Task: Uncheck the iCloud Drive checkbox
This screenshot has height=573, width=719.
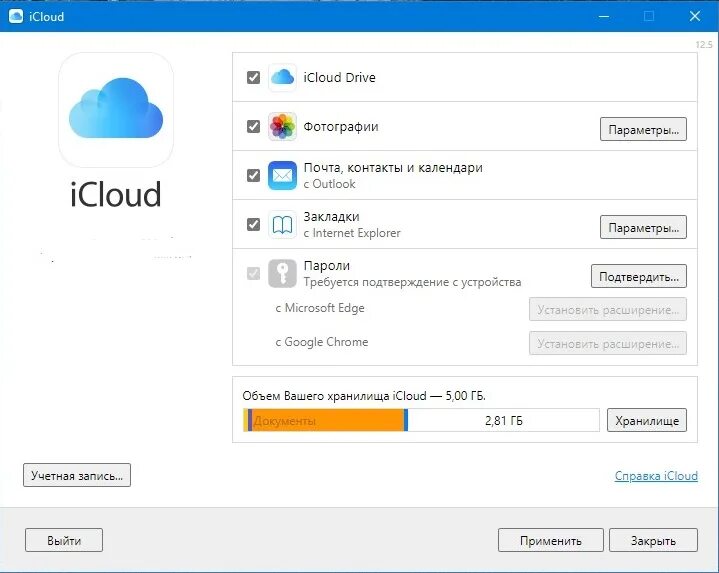Action: (x=254, y=77)
